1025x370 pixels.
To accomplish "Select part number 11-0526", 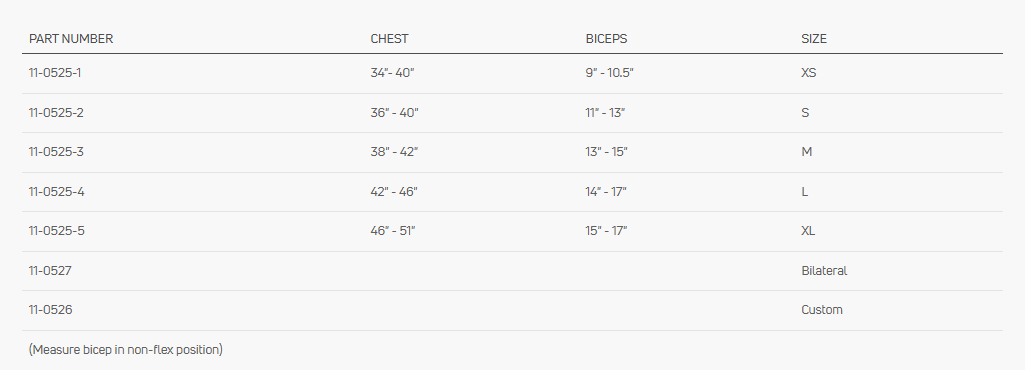I will [50, 309].
